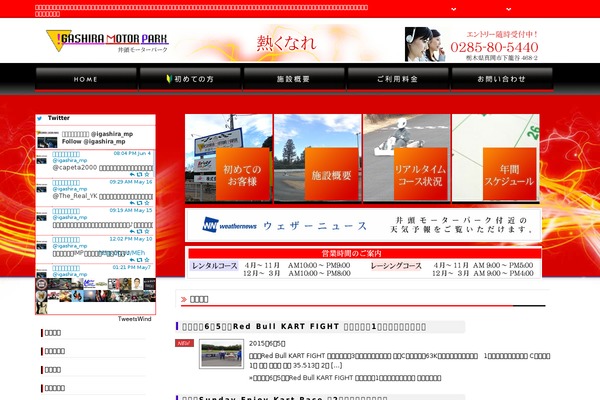This screenshot has height=400, width=600.
Task: Open the Sunday Enjoy Kart Race article title
Action: click(285, 398)
